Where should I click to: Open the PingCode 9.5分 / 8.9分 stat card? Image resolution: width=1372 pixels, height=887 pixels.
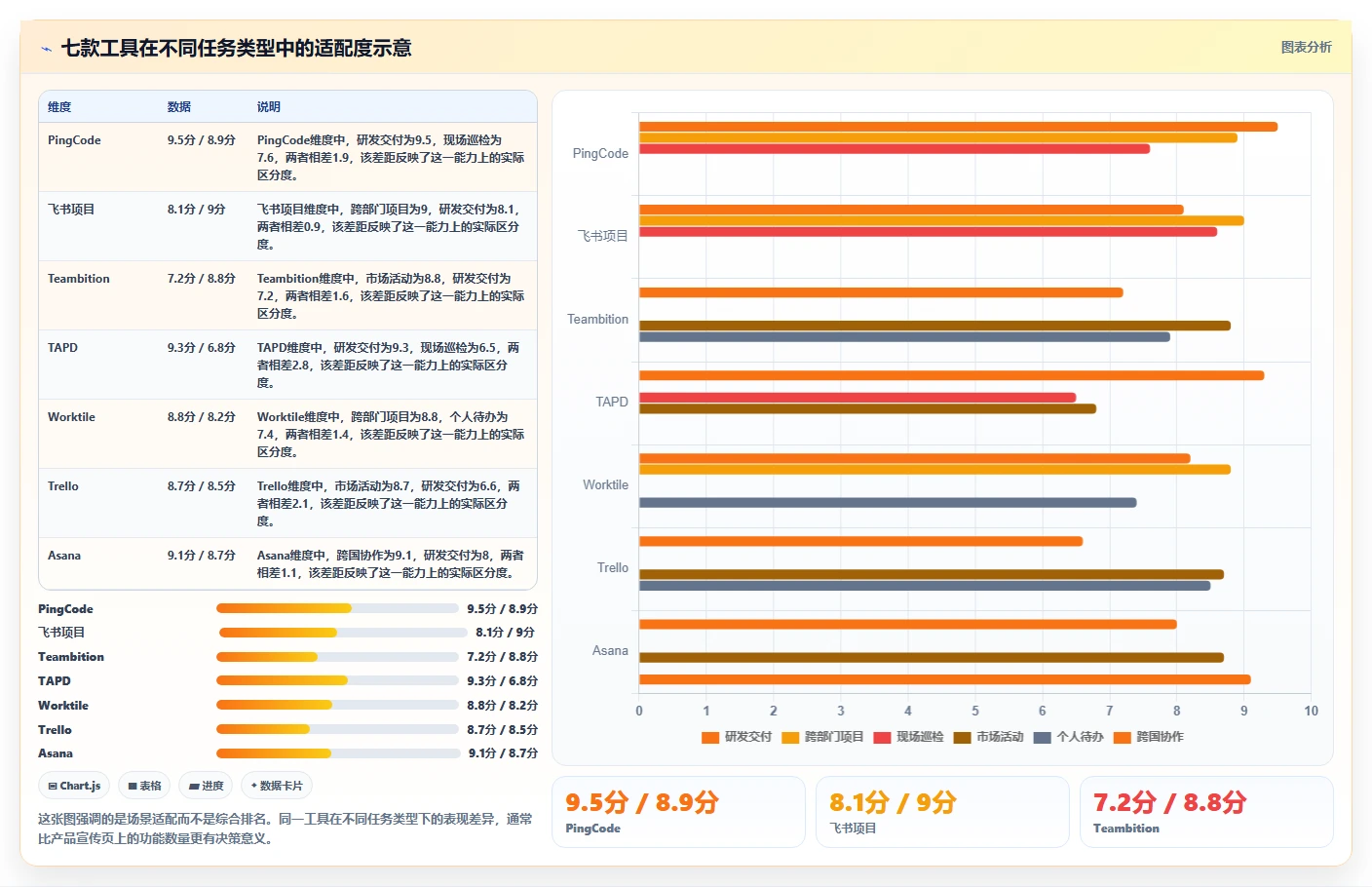click(x=678, y=812)
